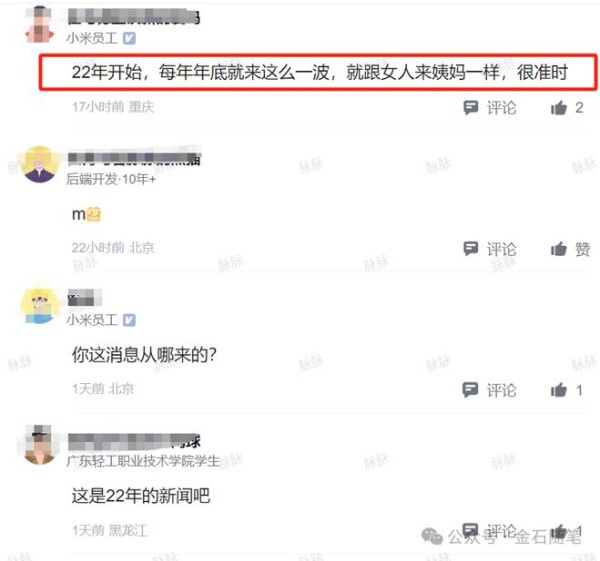Click the text '这是22年的新闻吧'
Screen dimensions: 600x561
click(x=141, y=496)
